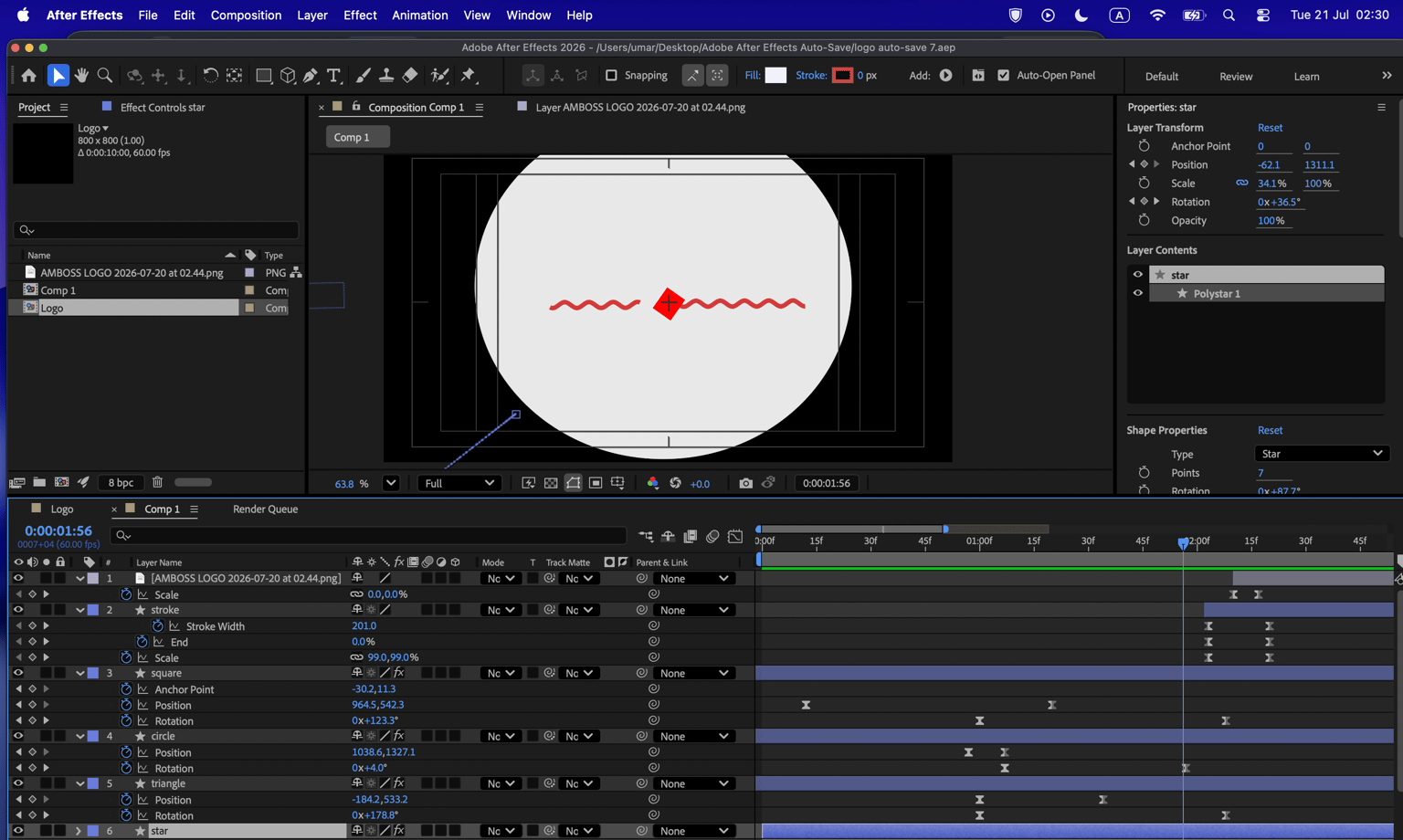
Task: Expand the workspace overflow chevrons
Action: click(1387, 76)
